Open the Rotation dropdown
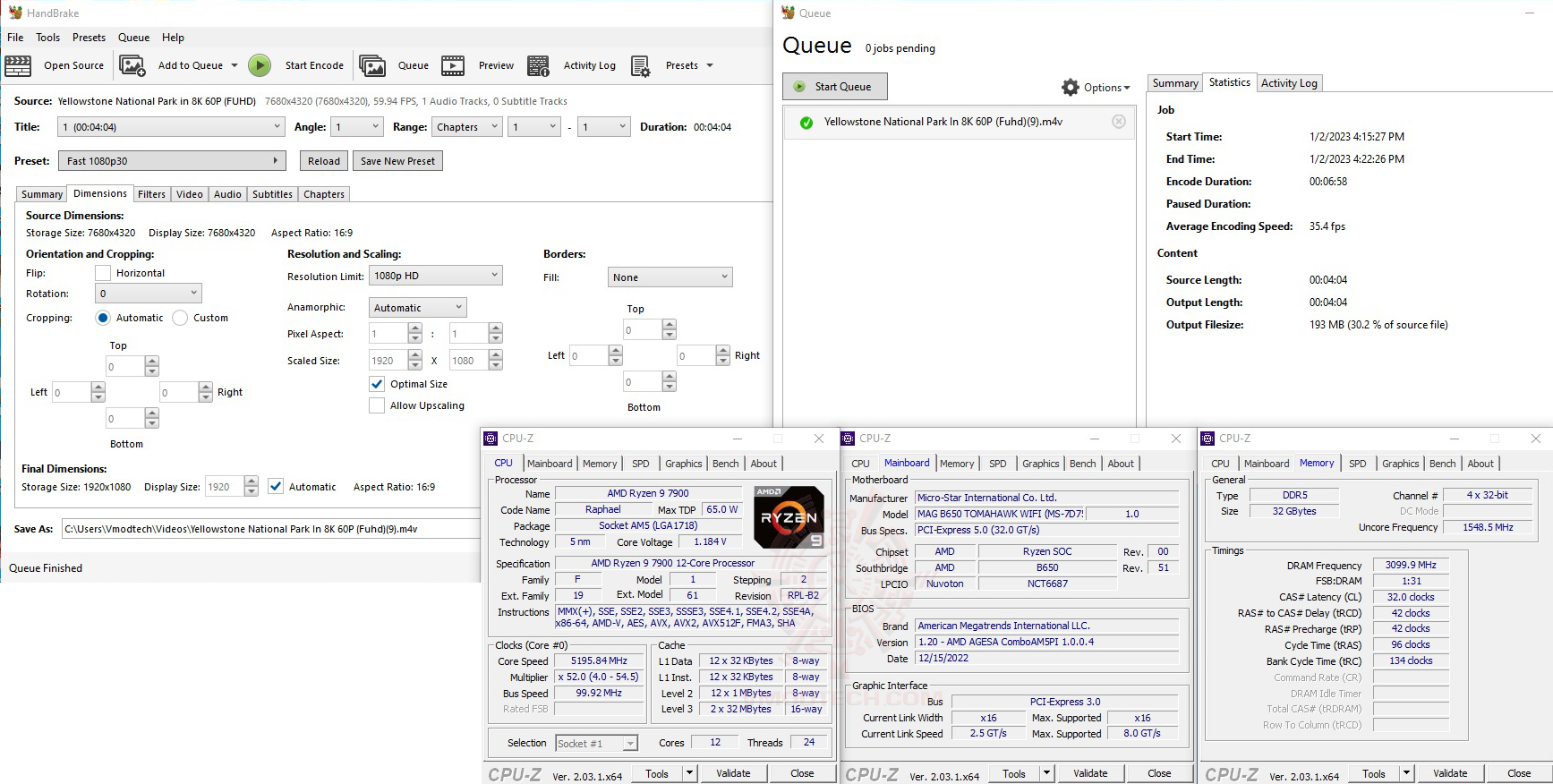This screenshot has height=784, width=1553. click(x=149, y=294)
